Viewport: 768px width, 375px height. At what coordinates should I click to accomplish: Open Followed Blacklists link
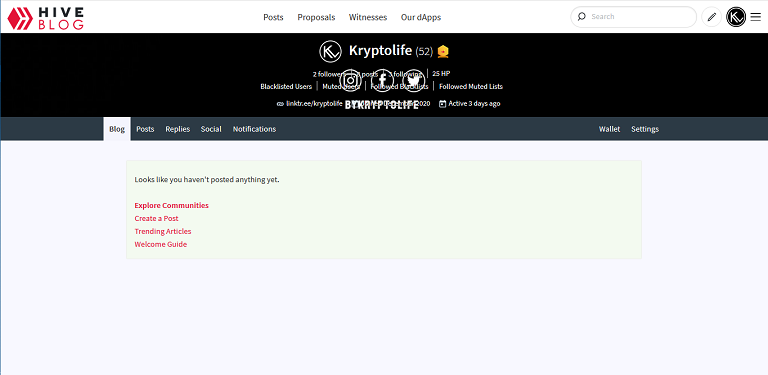point(399,87)
